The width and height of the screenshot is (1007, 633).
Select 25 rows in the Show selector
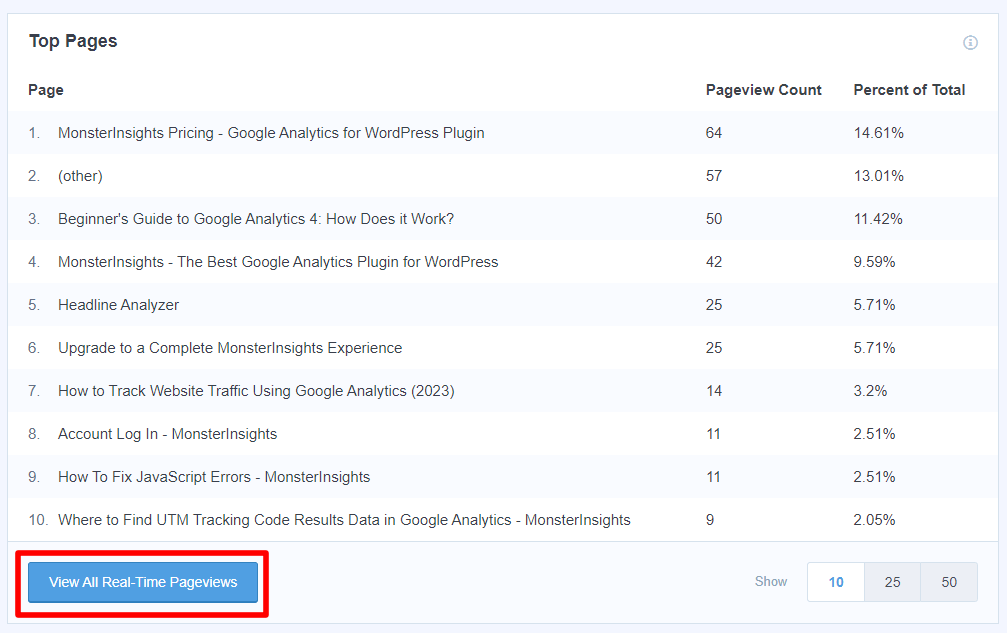[x=892, y=581]
